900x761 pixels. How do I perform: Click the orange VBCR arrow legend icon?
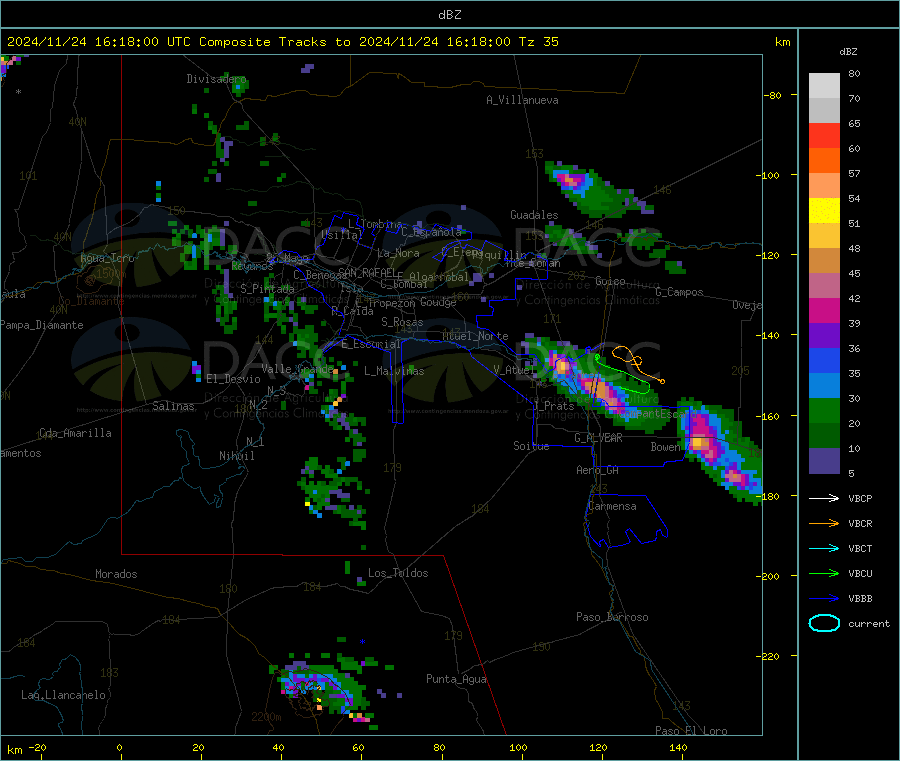tap(824, 523)
